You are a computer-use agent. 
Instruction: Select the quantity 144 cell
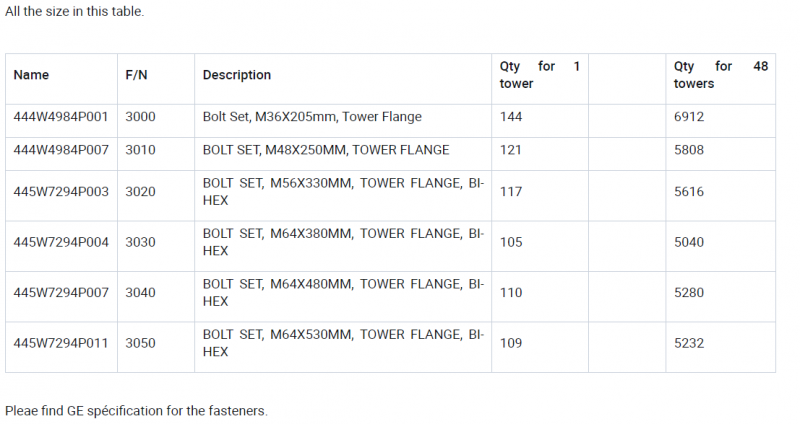pyautogui.click(x=511, y=117)
